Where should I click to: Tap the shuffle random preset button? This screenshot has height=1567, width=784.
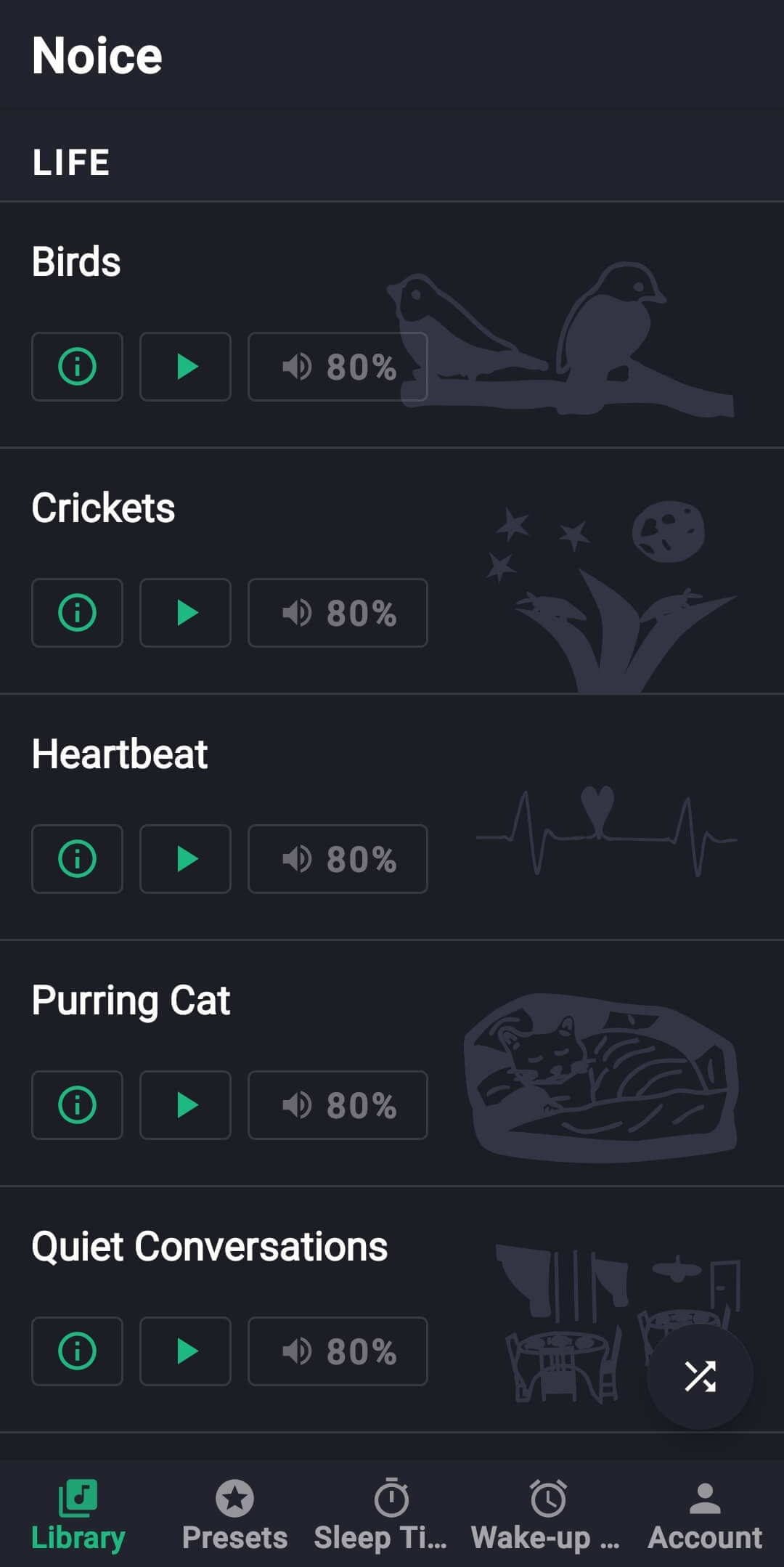[x=700, y=1377]
